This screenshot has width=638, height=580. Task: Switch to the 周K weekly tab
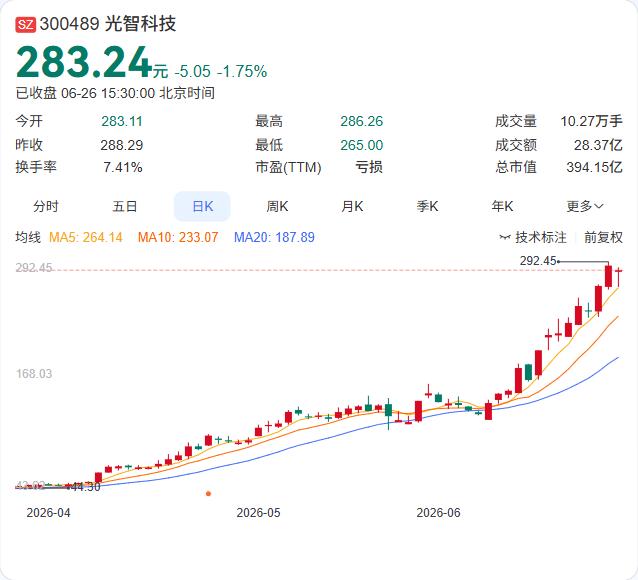[x=277, y=206]
